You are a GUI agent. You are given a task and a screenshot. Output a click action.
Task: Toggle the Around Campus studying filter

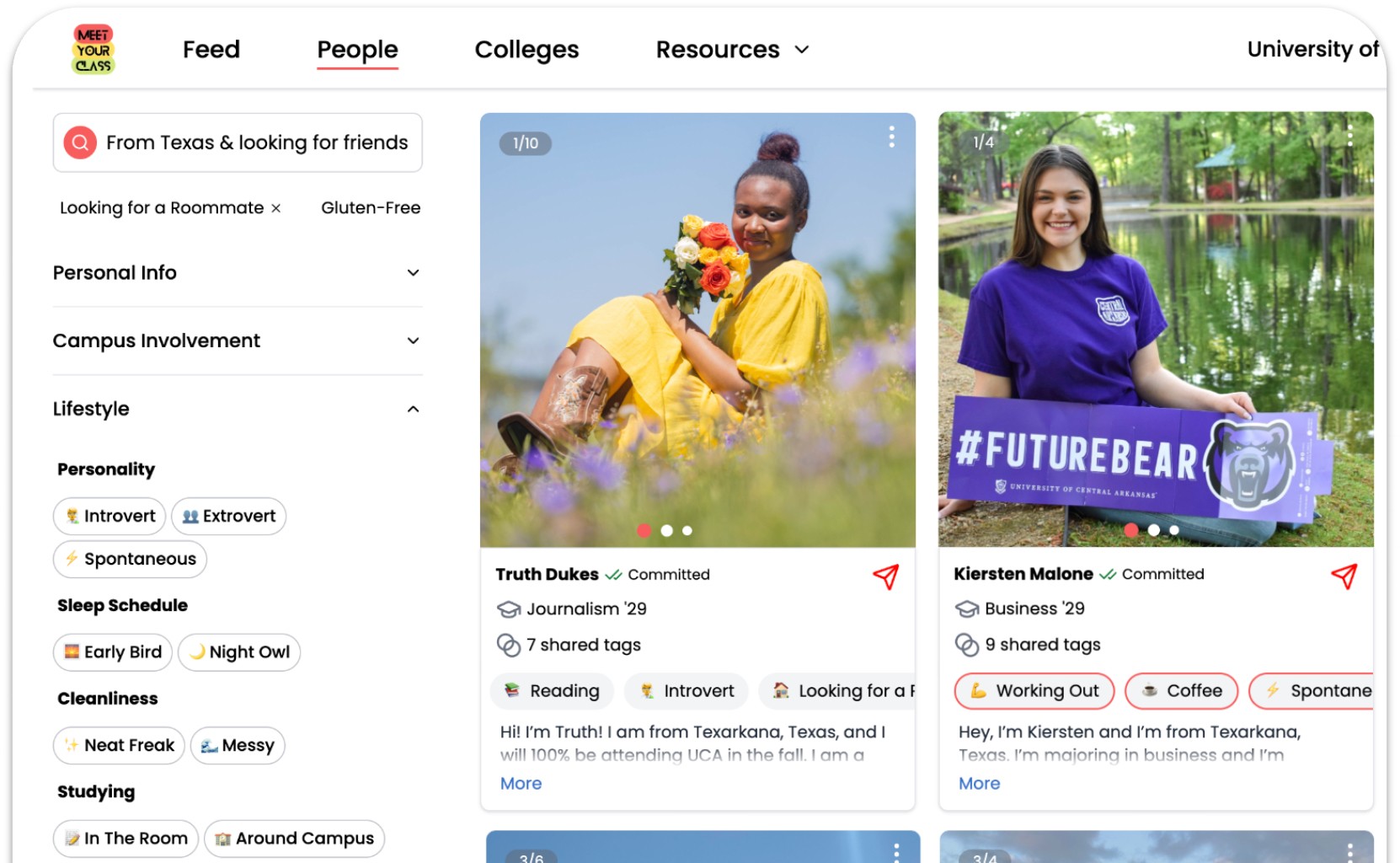click(x=295, y=839)
